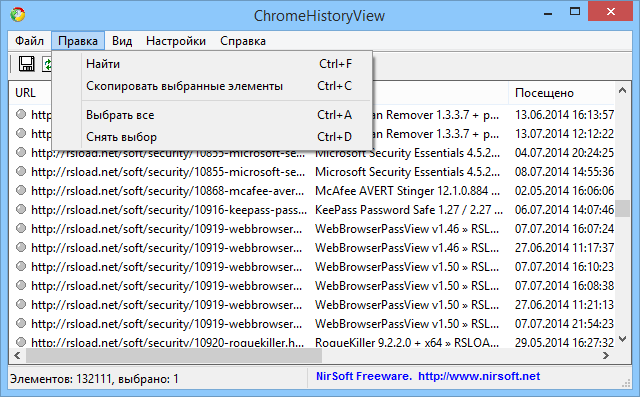Click the grey icon beside the roguekiller URL
640x397 pixels.
coord(21,342)
